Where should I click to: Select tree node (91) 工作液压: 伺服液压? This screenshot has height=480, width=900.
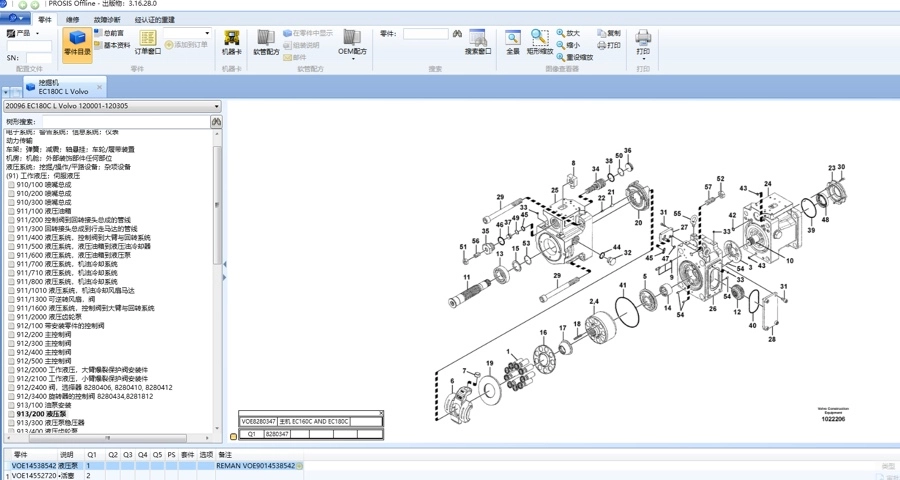point(43,176)
